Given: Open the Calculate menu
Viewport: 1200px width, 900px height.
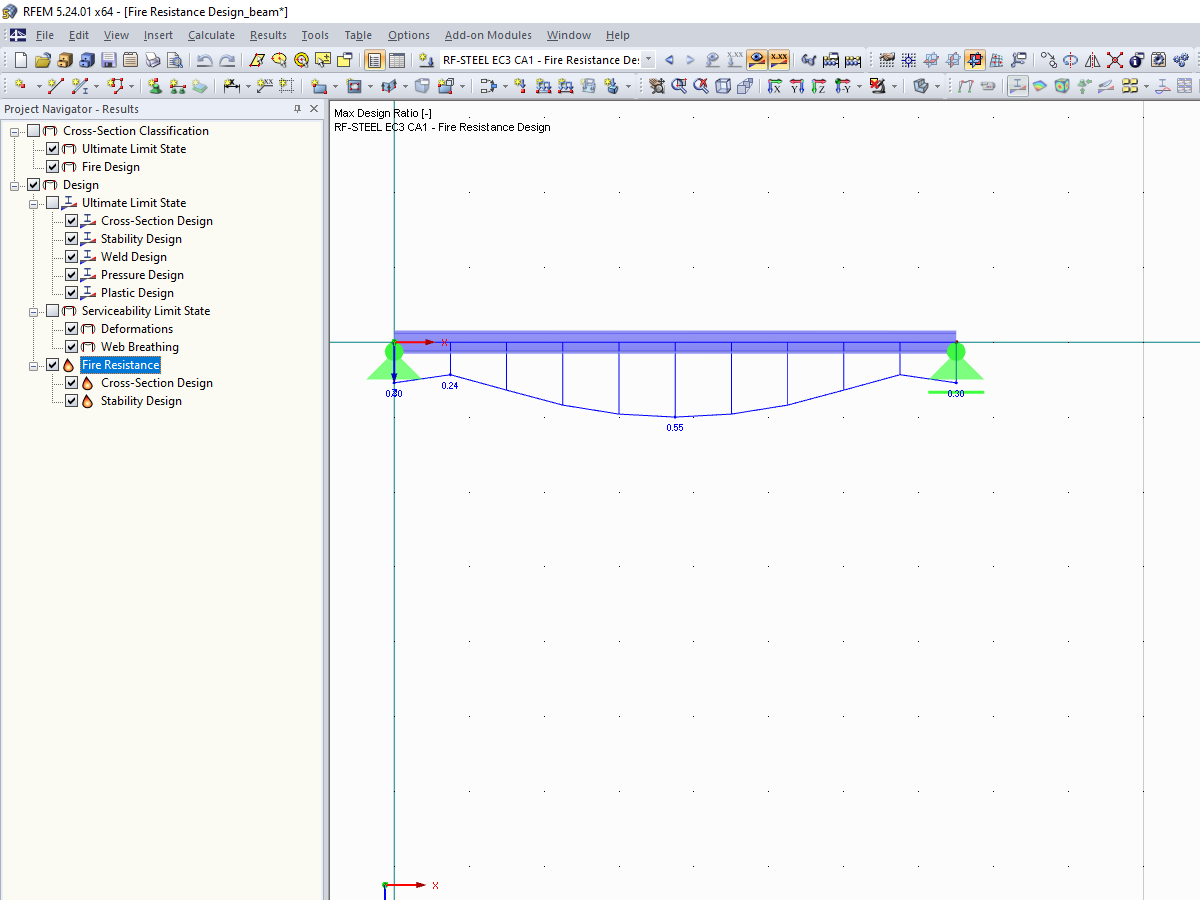Looking at the screenshot, I should [211, 35].
